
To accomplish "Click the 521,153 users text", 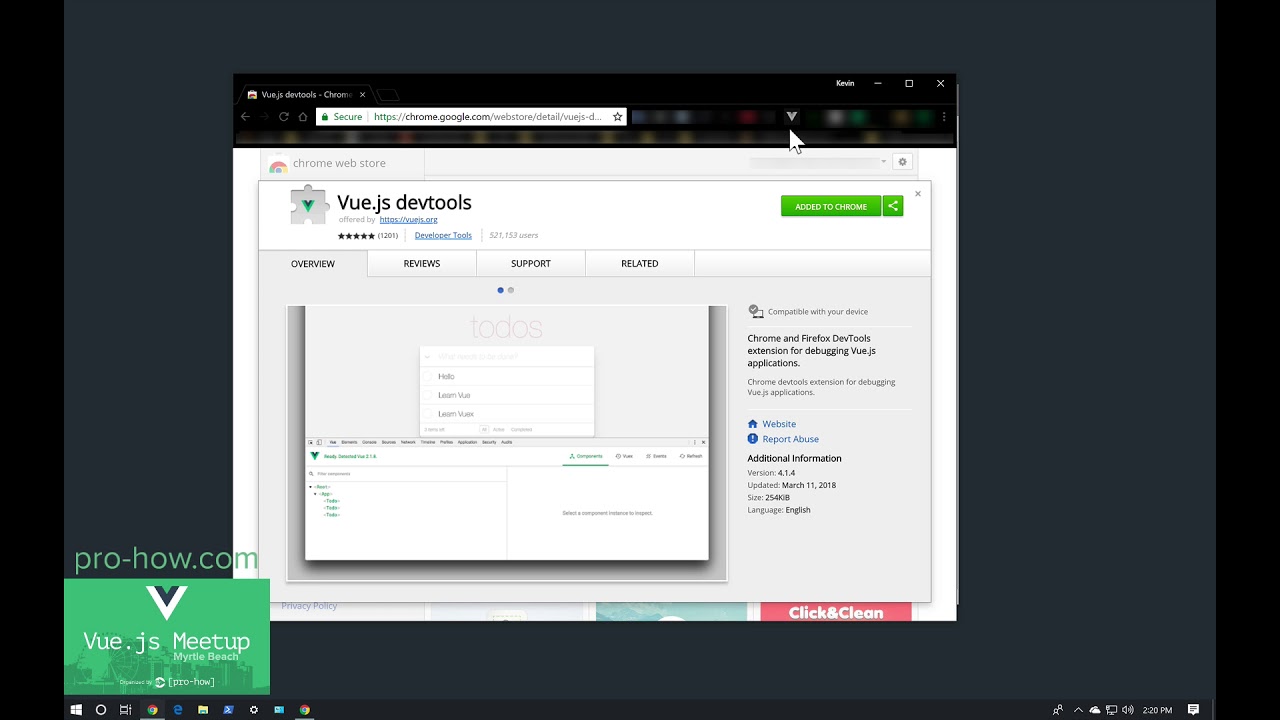I will coord(513,236).
